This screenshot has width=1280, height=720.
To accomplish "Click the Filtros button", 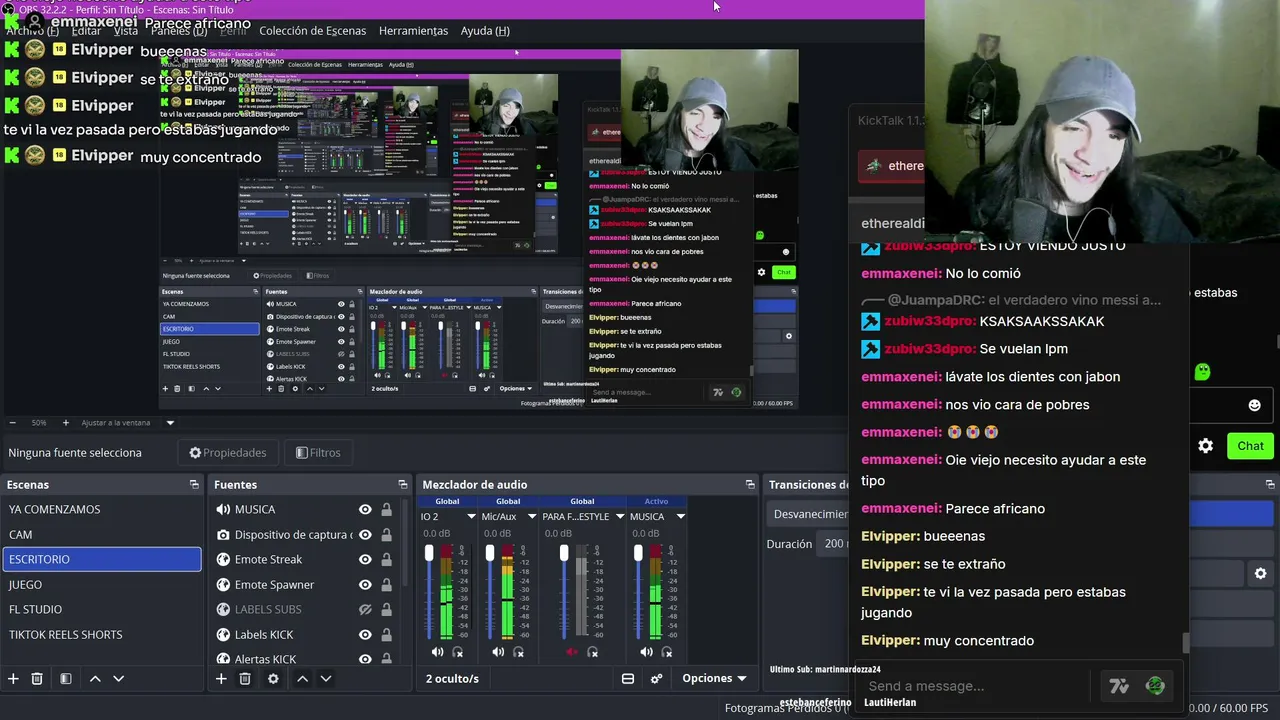I will (x=318, y=453).
